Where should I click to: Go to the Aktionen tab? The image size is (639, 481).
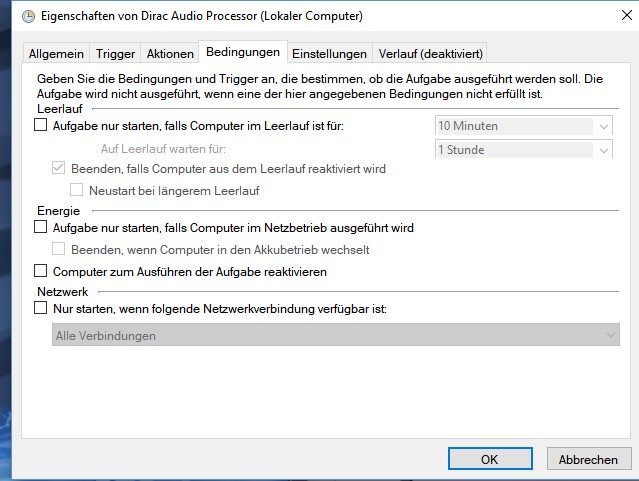coord(169,53)
